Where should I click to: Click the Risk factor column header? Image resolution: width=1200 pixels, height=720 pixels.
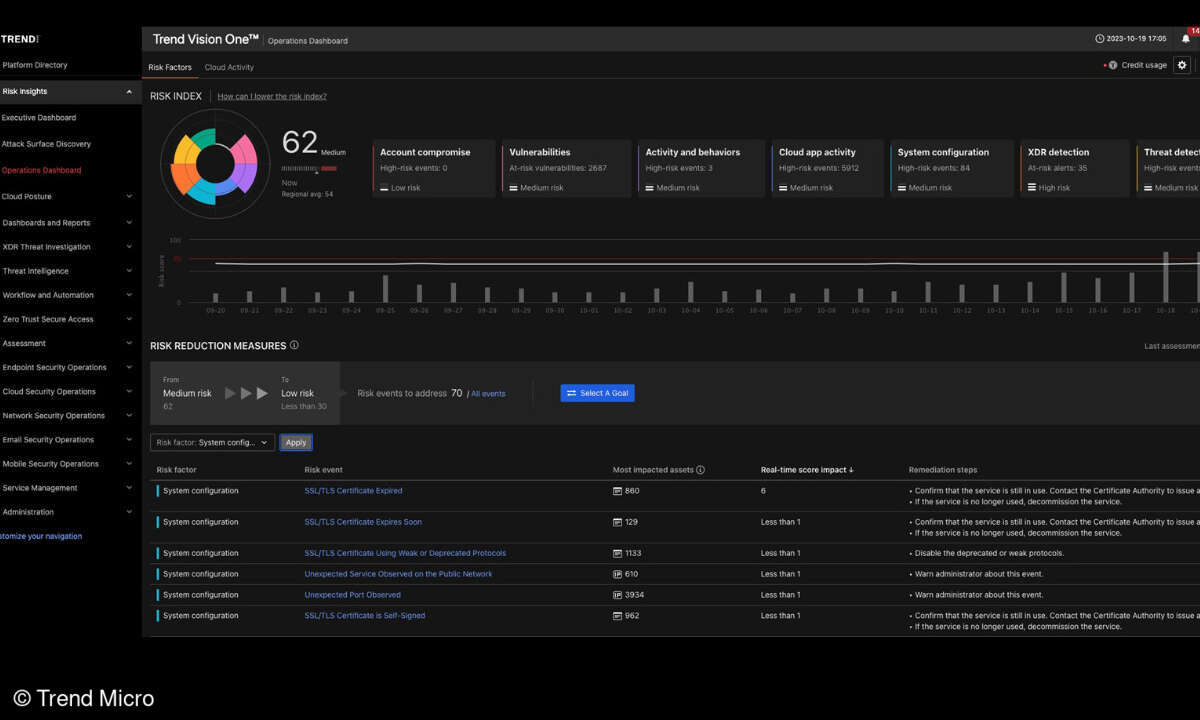[x=177, y=470]
